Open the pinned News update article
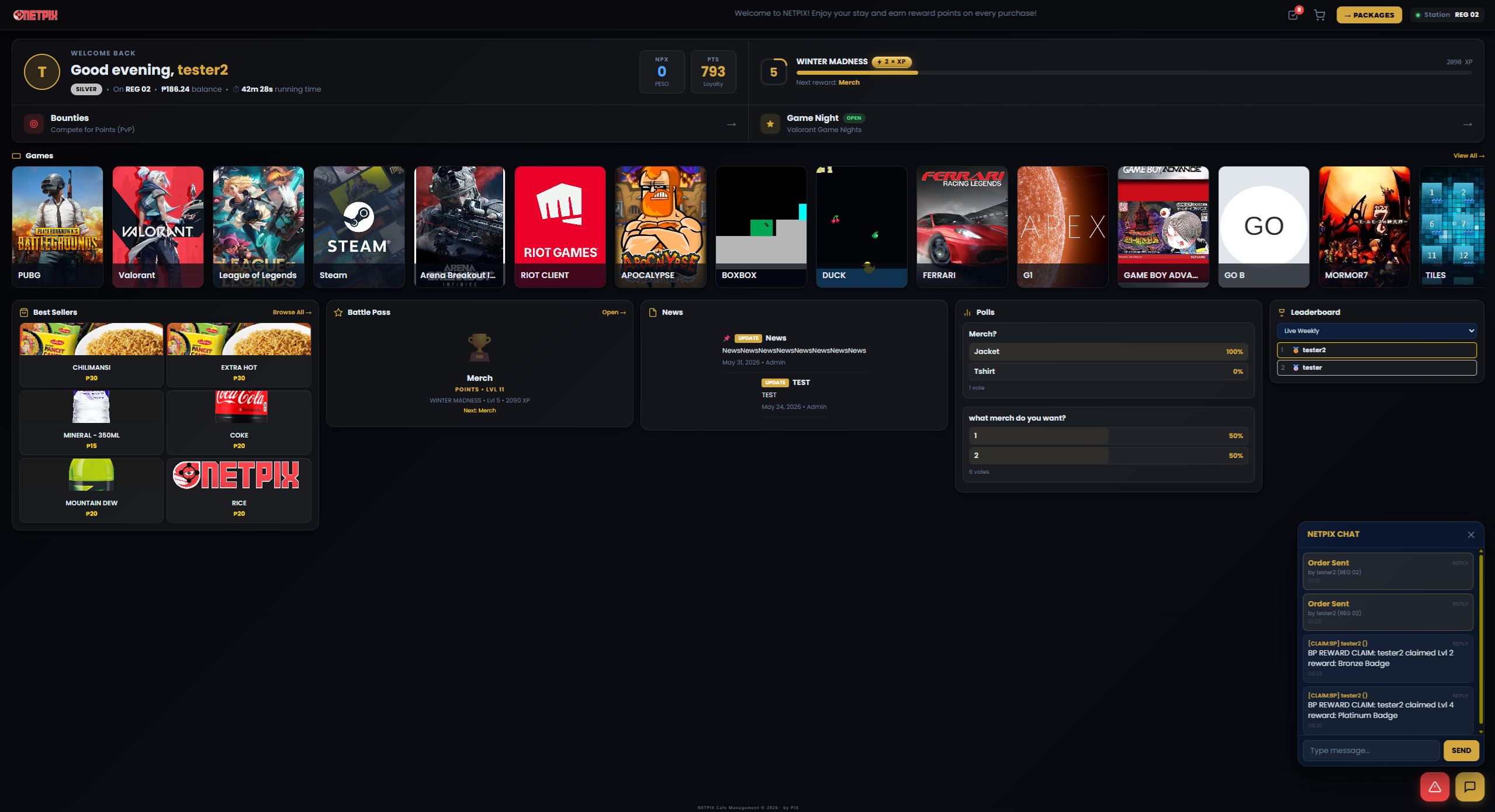 point(794,350)
